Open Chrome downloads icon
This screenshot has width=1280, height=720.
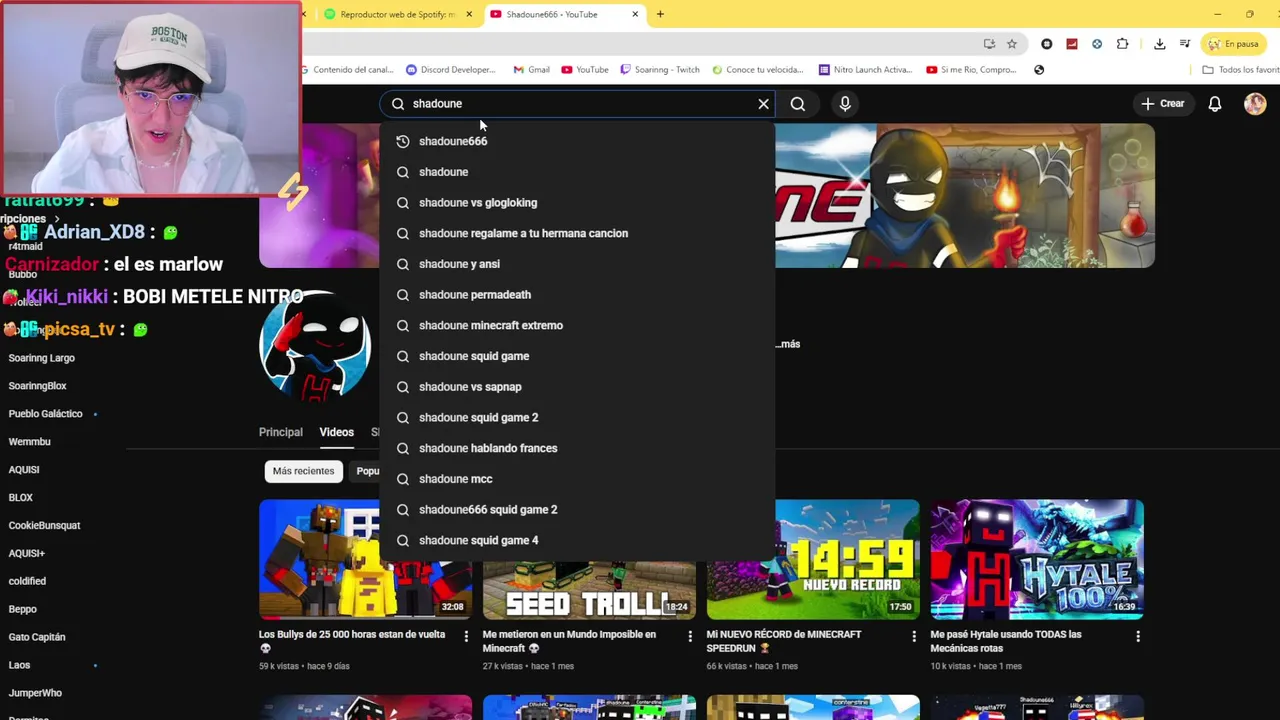[x=1159, y=44]
